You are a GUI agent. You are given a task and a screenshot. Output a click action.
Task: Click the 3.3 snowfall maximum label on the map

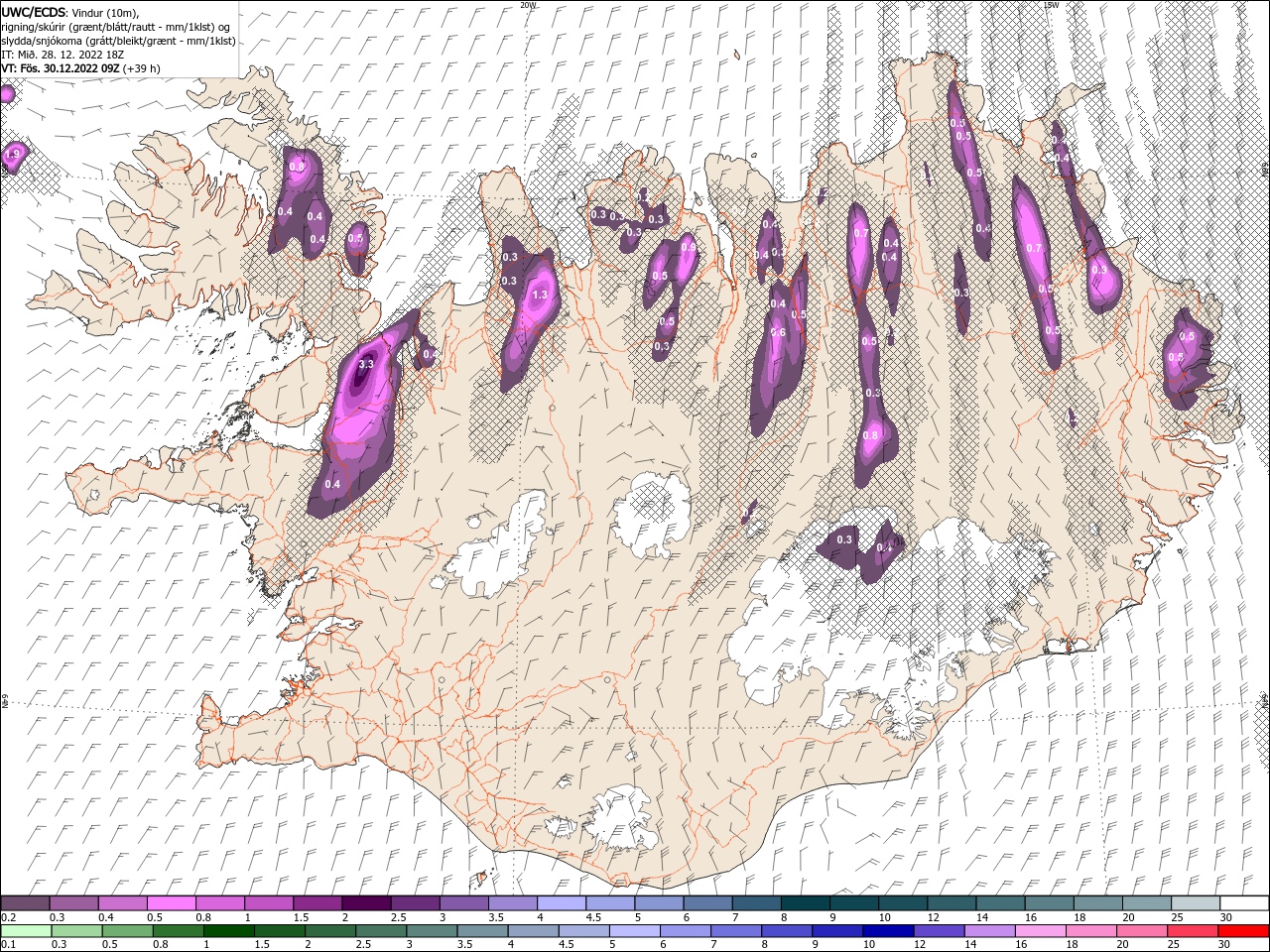(x=365, y=364)
